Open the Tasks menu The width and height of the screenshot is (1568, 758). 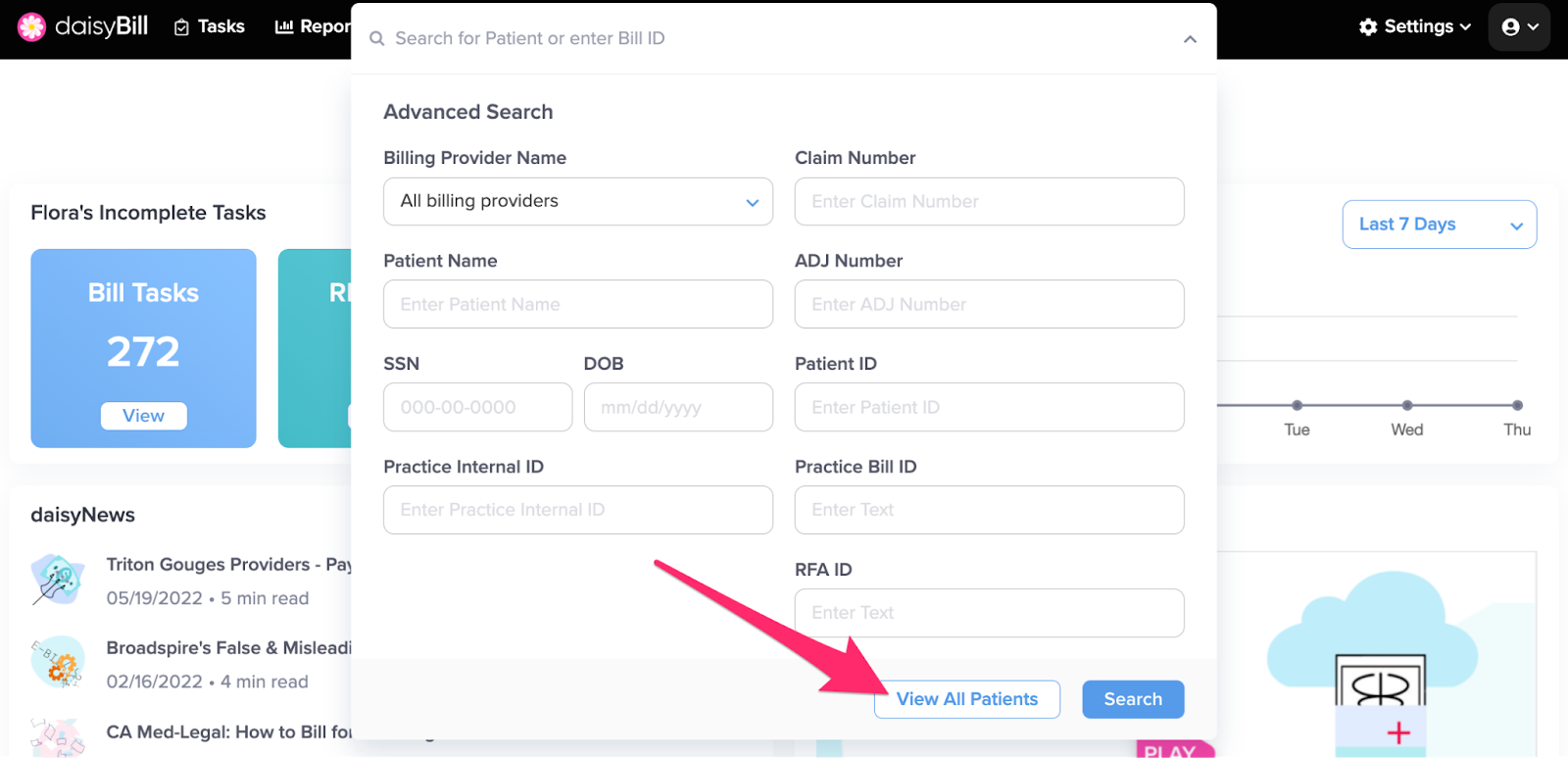click(x=210, y=27)
